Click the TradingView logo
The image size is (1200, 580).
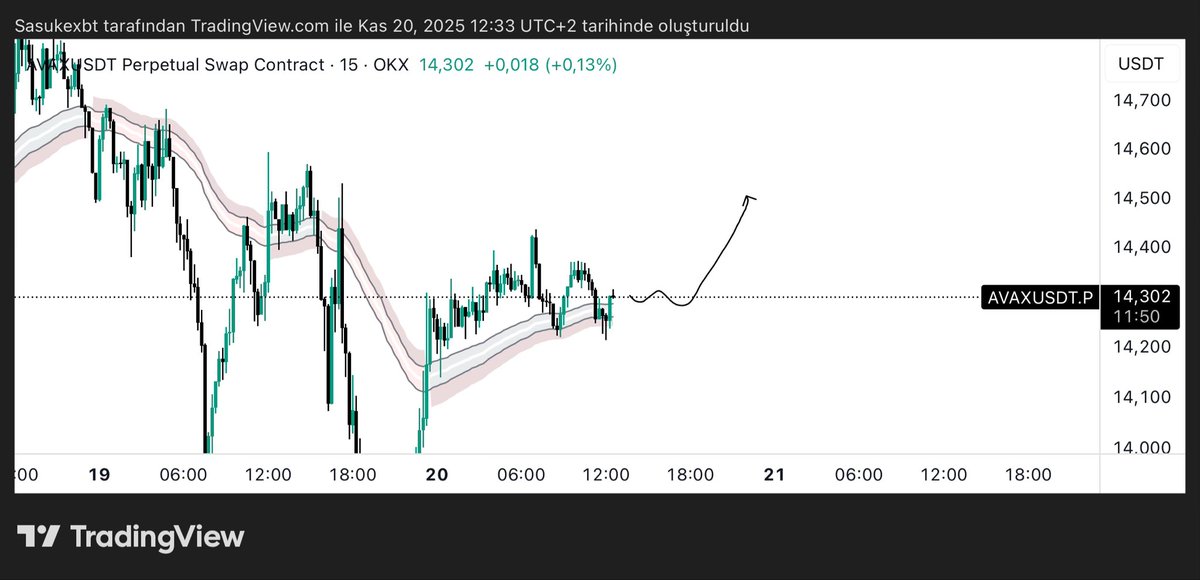130,537
